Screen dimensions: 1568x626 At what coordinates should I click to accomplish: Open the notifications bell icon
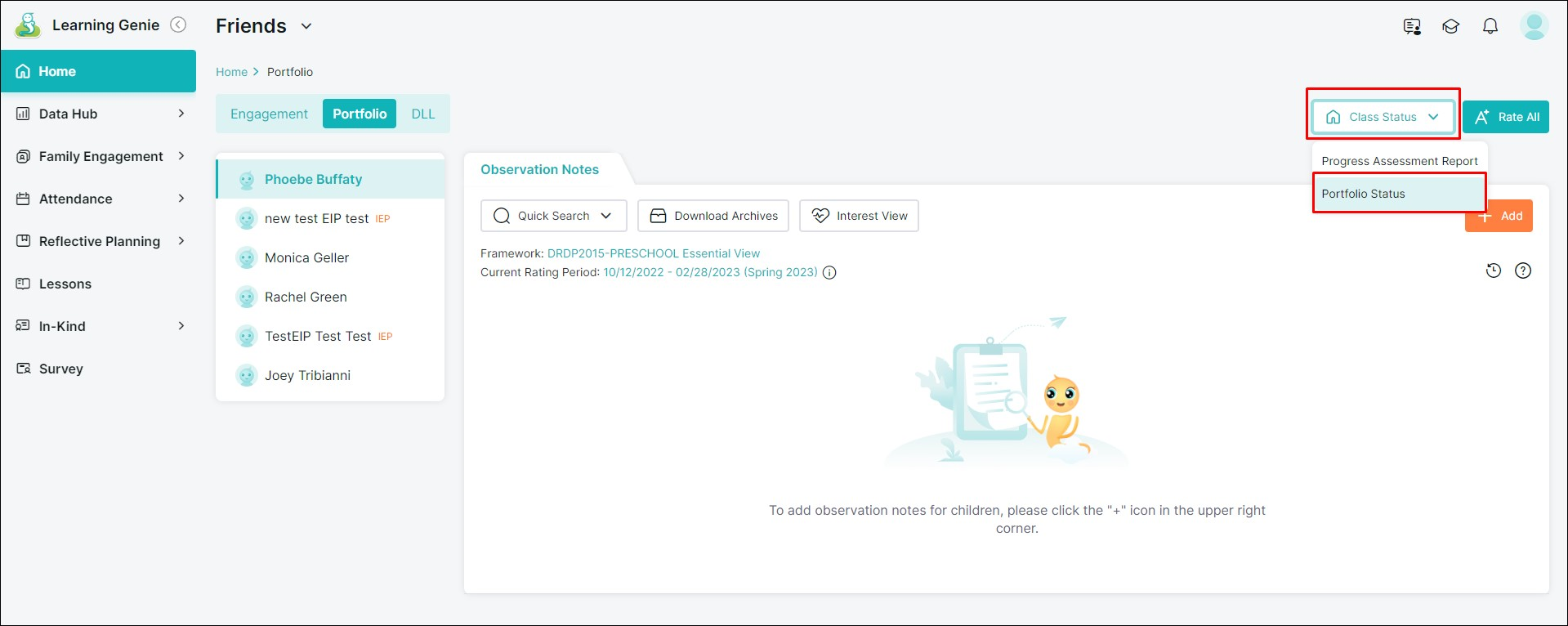(1490, 26)
